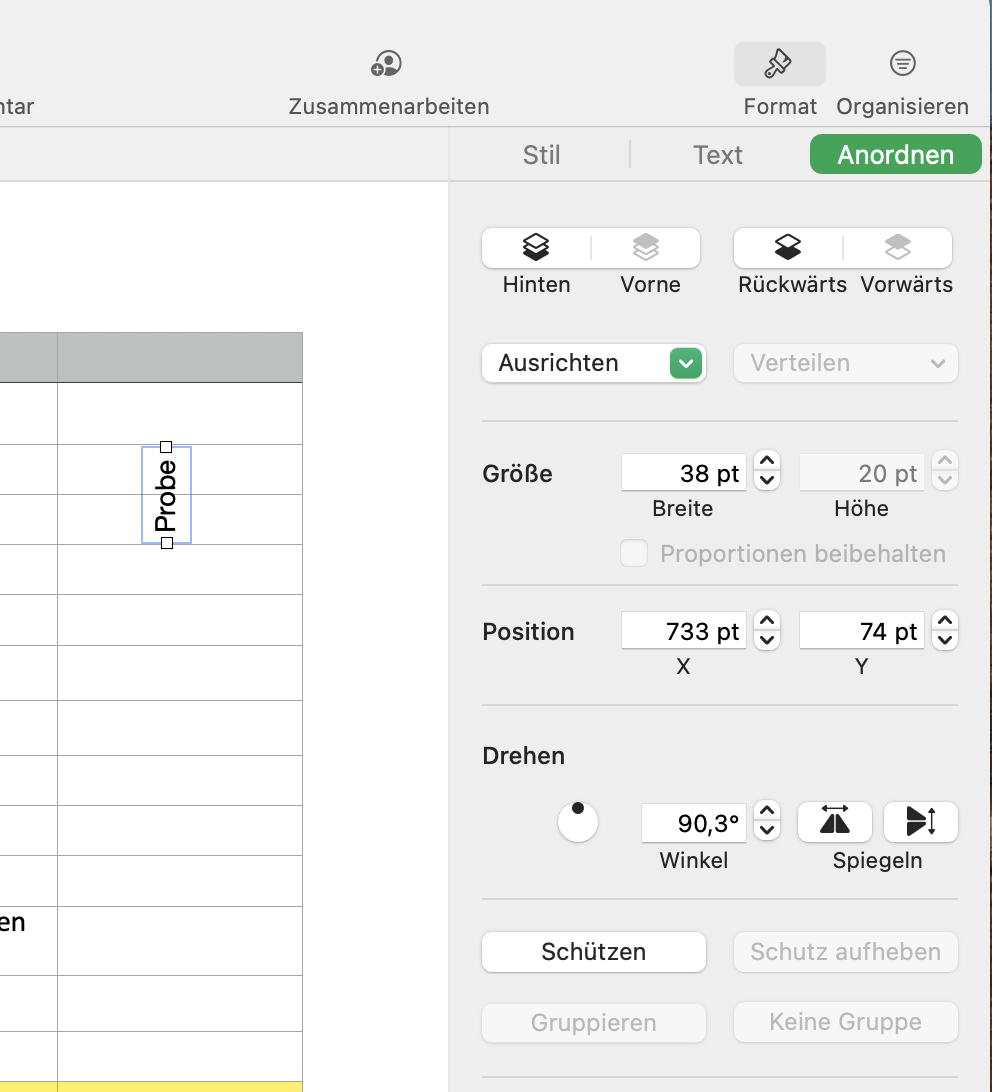Increase X position with stepper up

click(x=767, y=621)
